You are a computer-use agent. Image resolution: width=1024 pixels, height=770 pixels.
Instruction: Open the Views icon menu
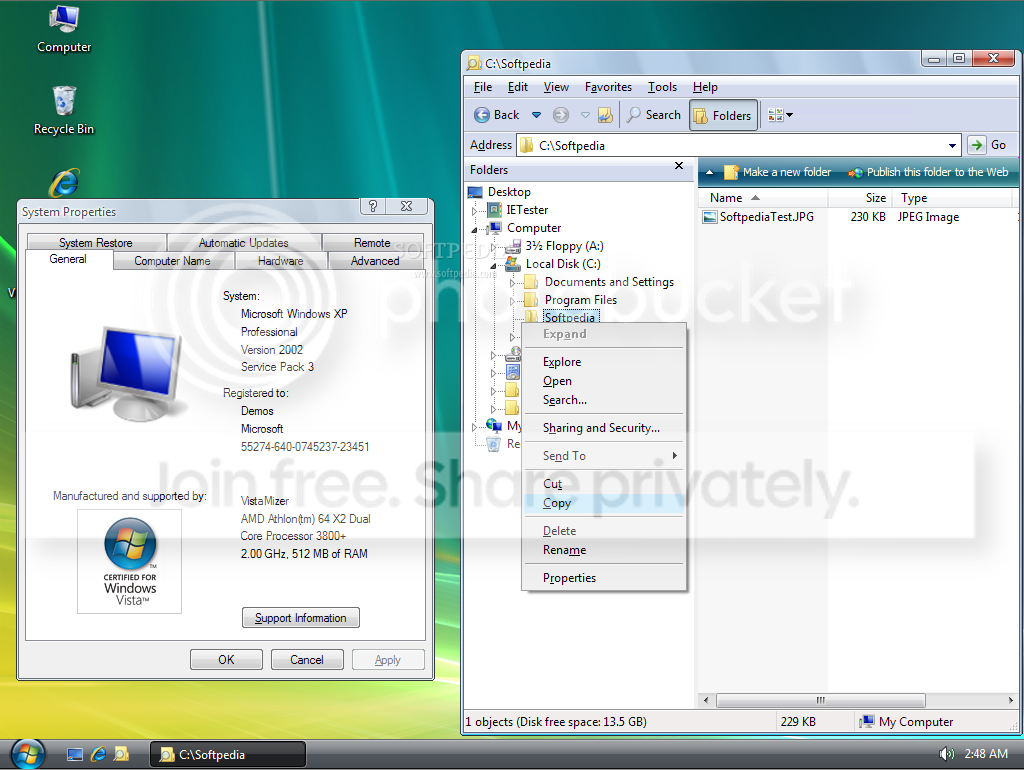[780, 115]
